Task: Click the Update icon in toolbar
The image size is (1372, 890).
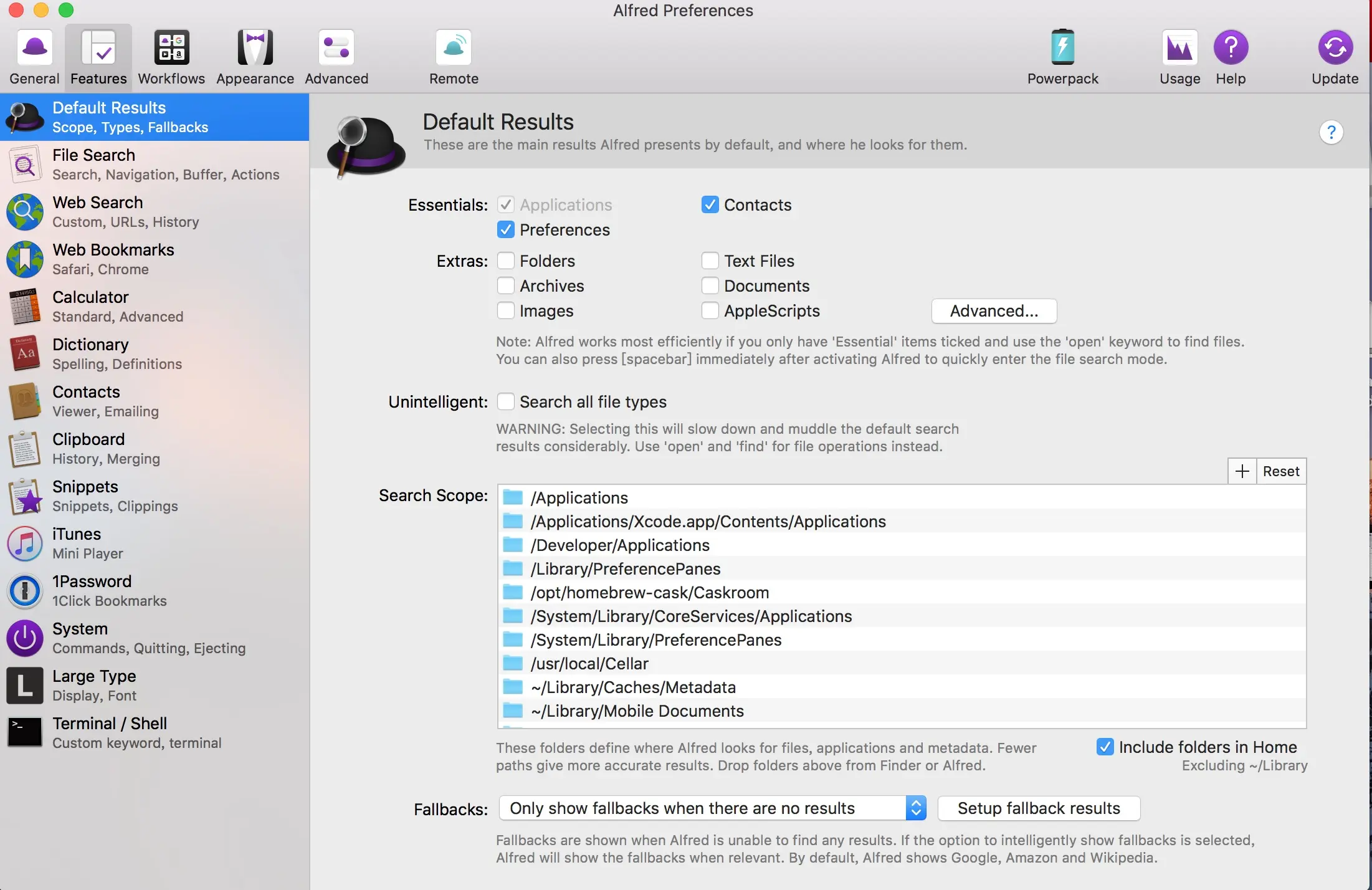Action: tap(1334, 48)
